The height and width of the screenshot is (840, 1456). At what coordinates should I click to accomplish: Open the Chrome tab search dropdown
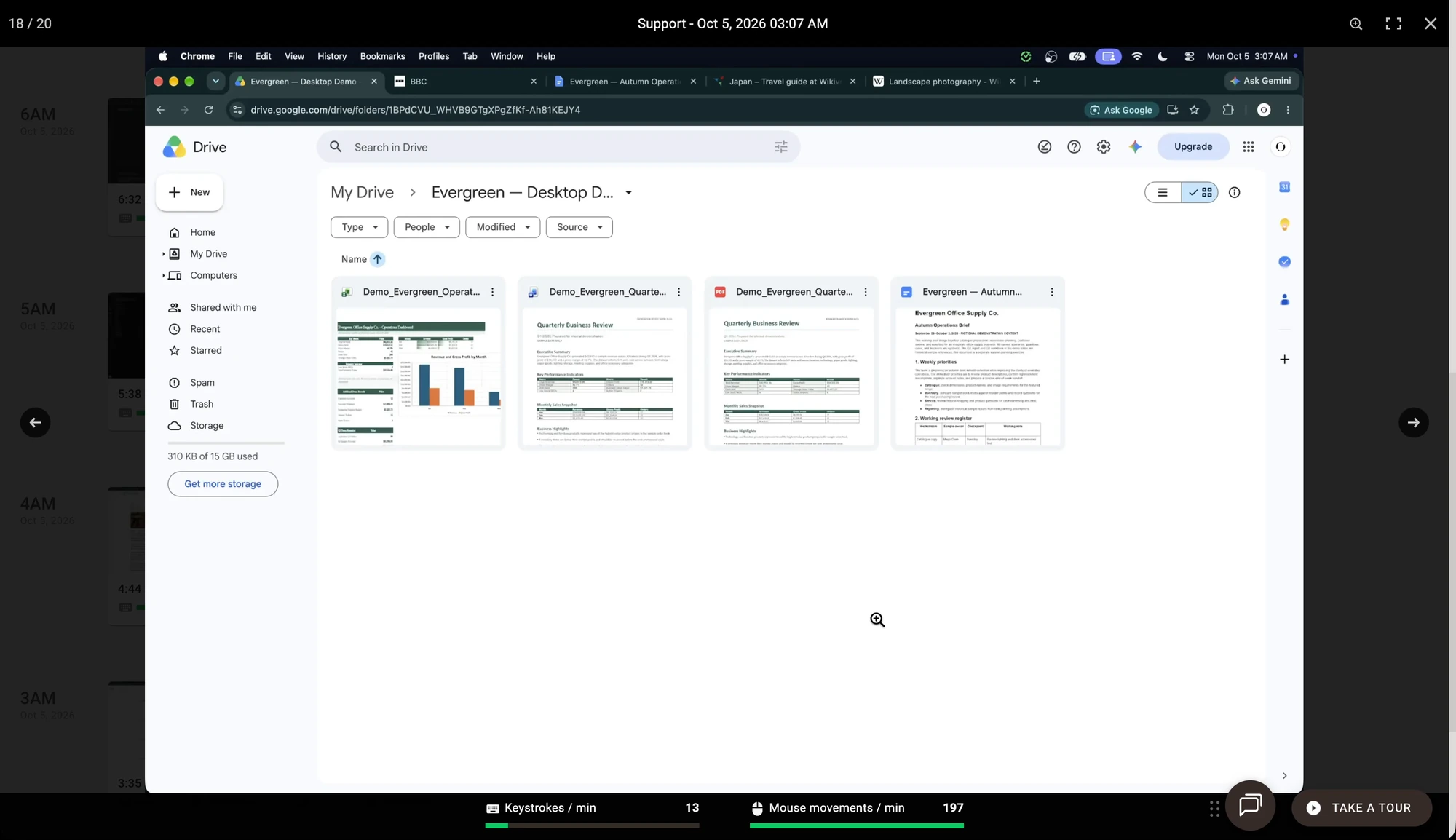(215, 82)
